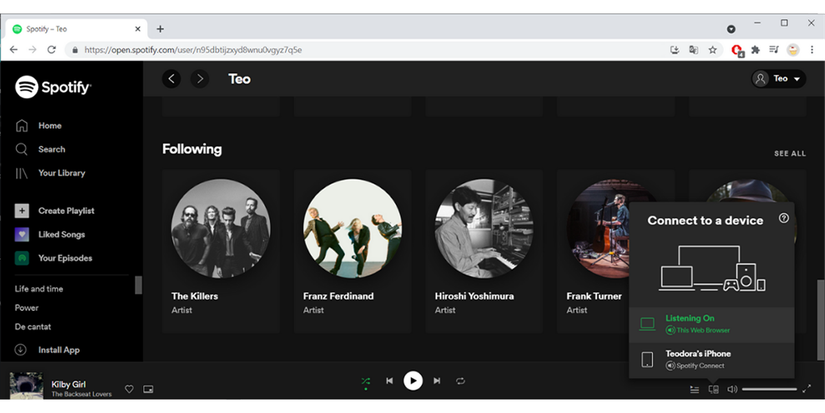
Task: Click browser back arrow
Action: click(x=14, y=50)
